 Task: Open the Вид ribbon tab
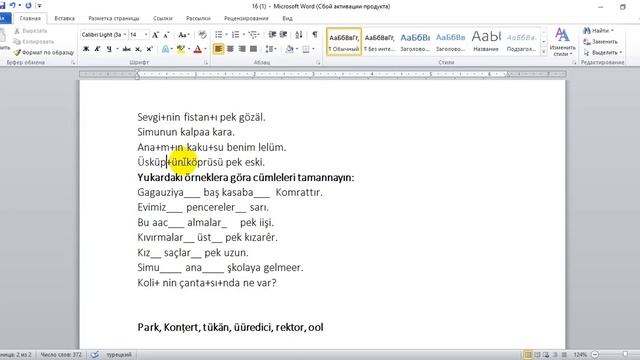287,18
